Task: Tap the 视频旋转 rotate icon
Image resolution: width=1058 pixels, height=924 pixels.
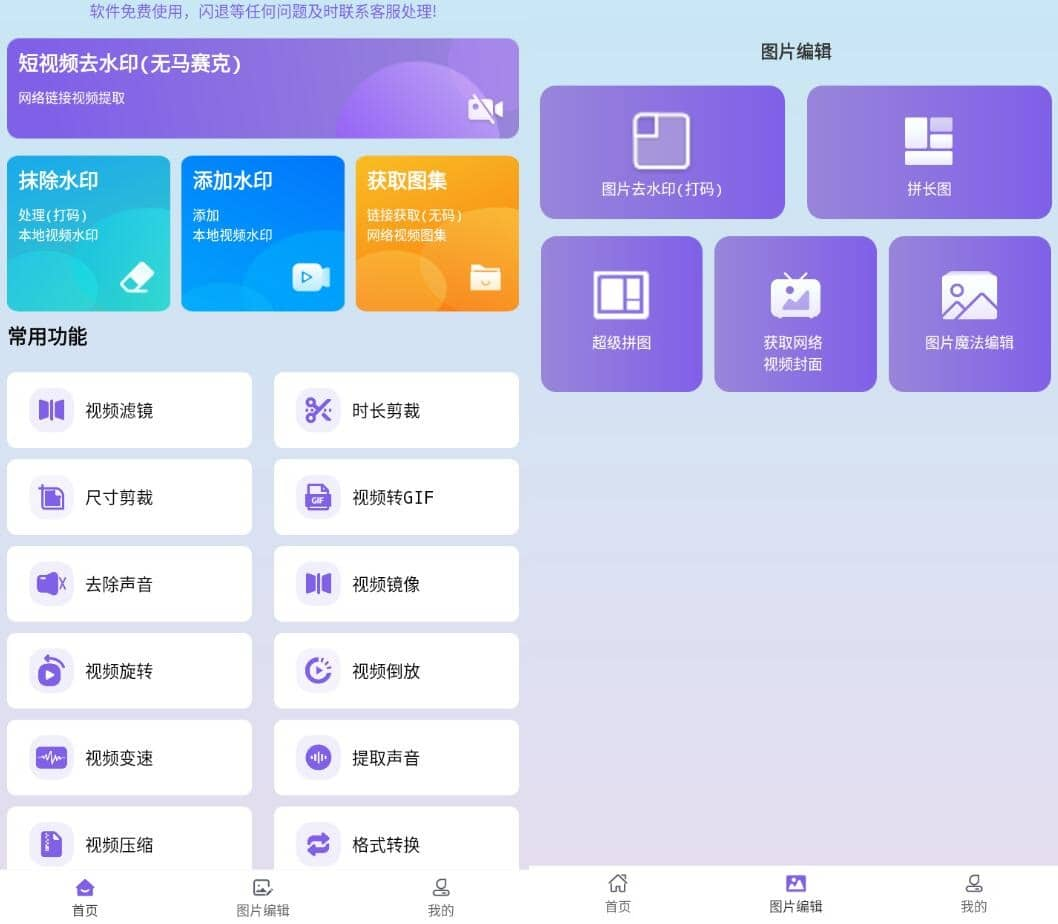Action: pyautogui.click(x=51, y=671)
